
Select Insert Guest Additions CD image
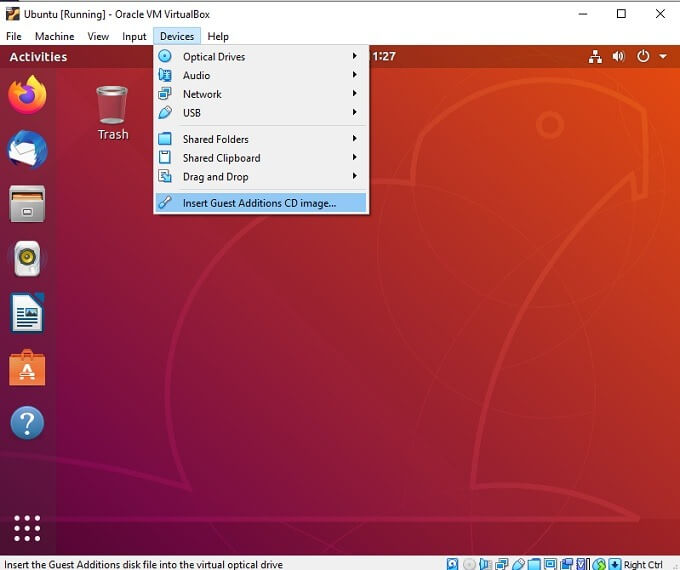click(259, 203)
